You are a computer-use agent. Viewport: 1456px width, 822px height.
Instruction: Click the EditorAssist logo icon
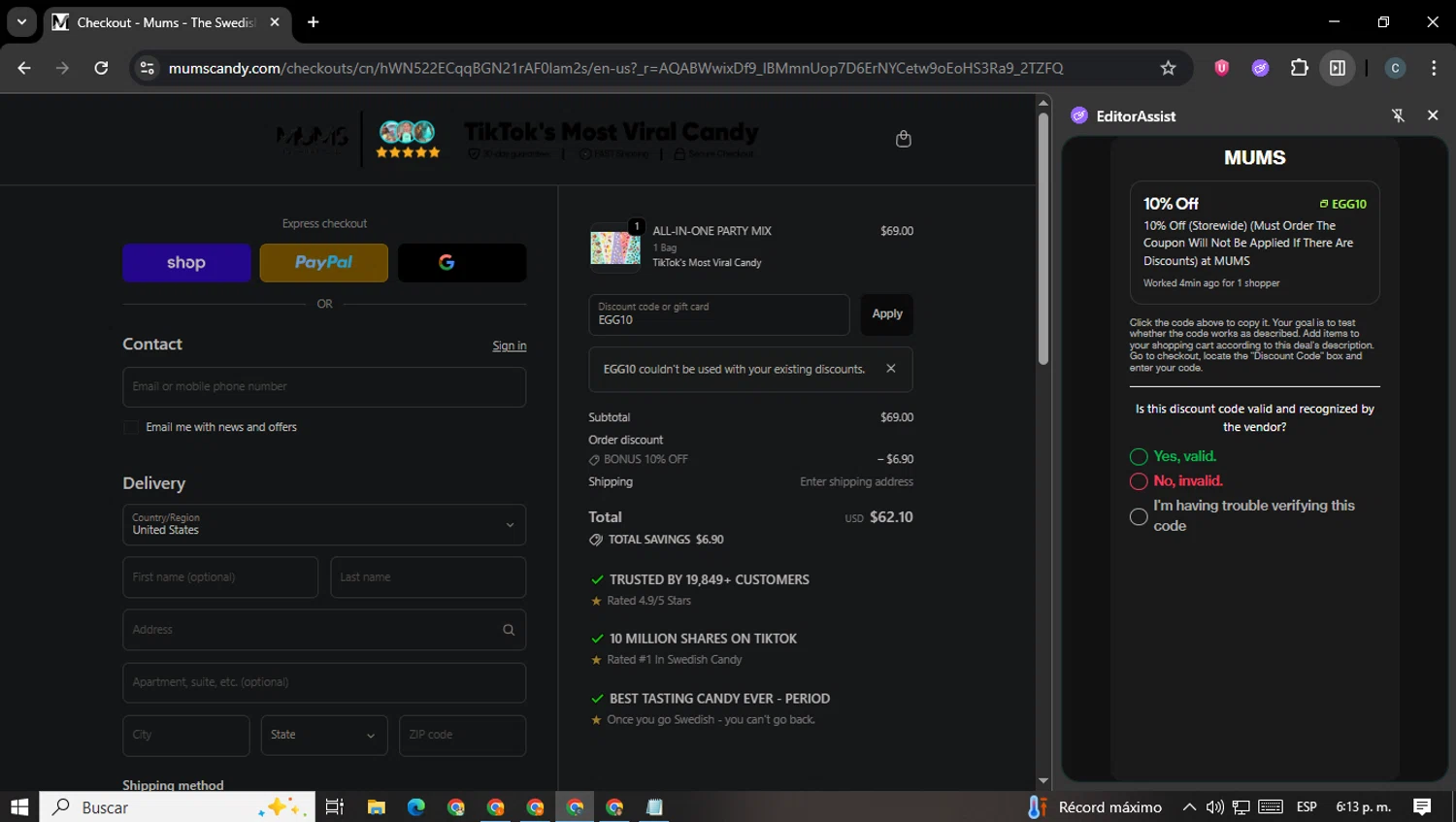click(x=1079, y=115)
